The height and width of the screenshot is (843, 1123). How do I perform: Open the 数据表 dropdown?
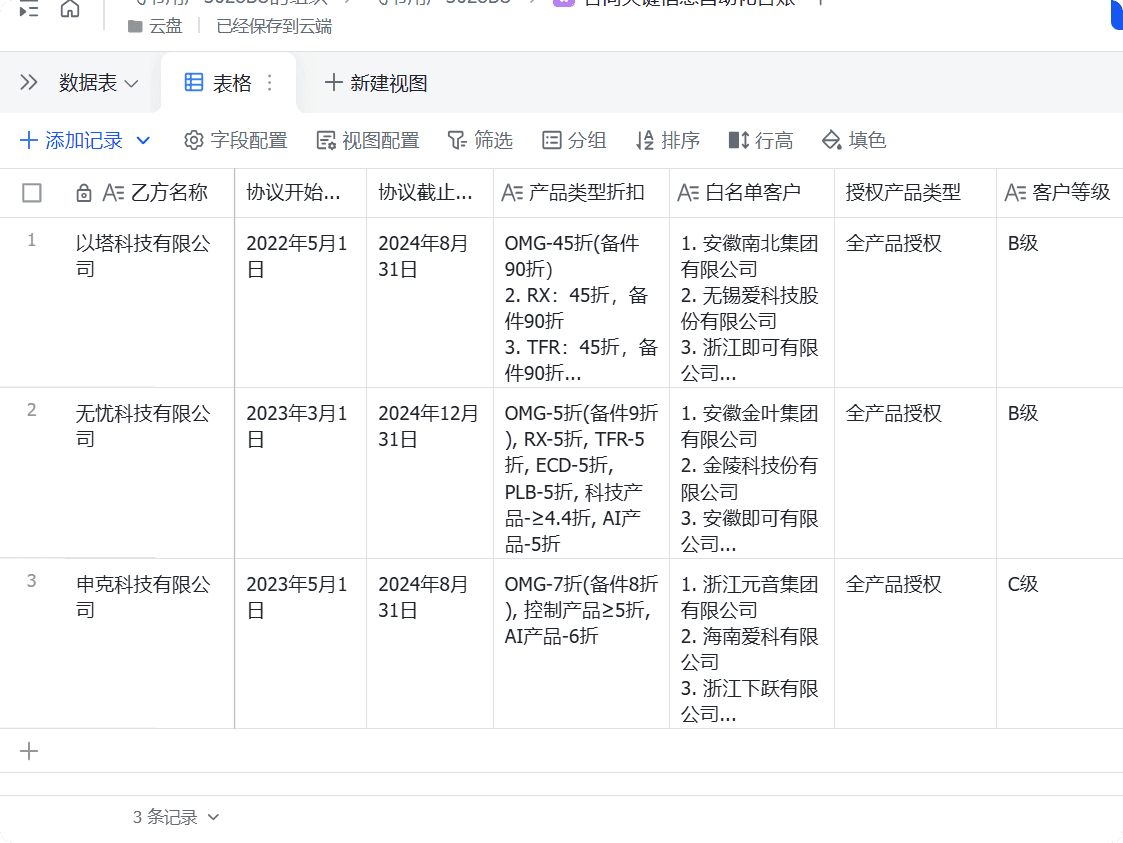coord(98,83)
